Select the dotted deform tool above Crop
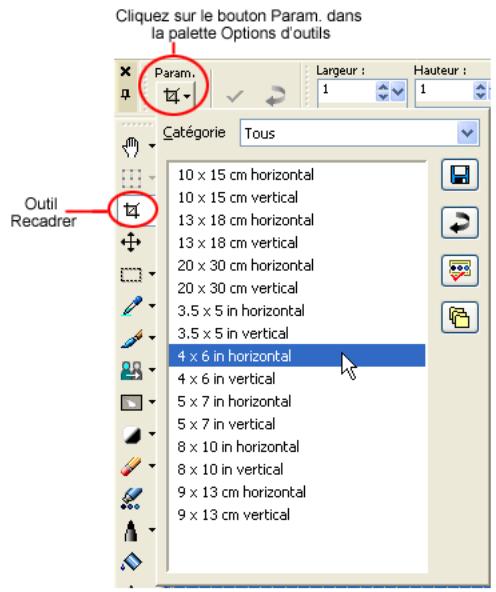This screenshot has height=592, width=496. point(131,178)
